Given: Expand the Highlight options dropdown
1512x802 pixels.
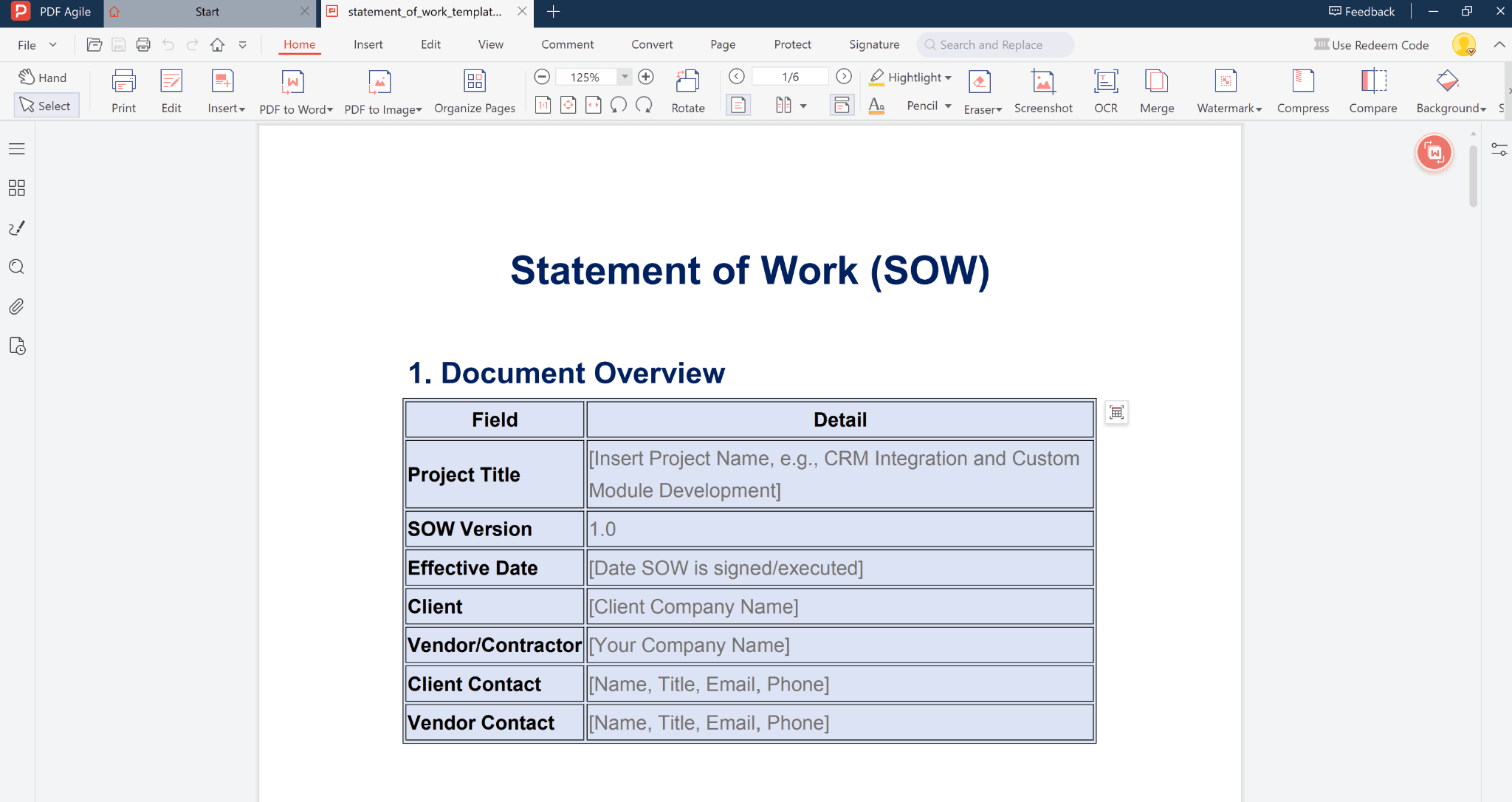Looking at the screenshot, I should click(948, 78).
